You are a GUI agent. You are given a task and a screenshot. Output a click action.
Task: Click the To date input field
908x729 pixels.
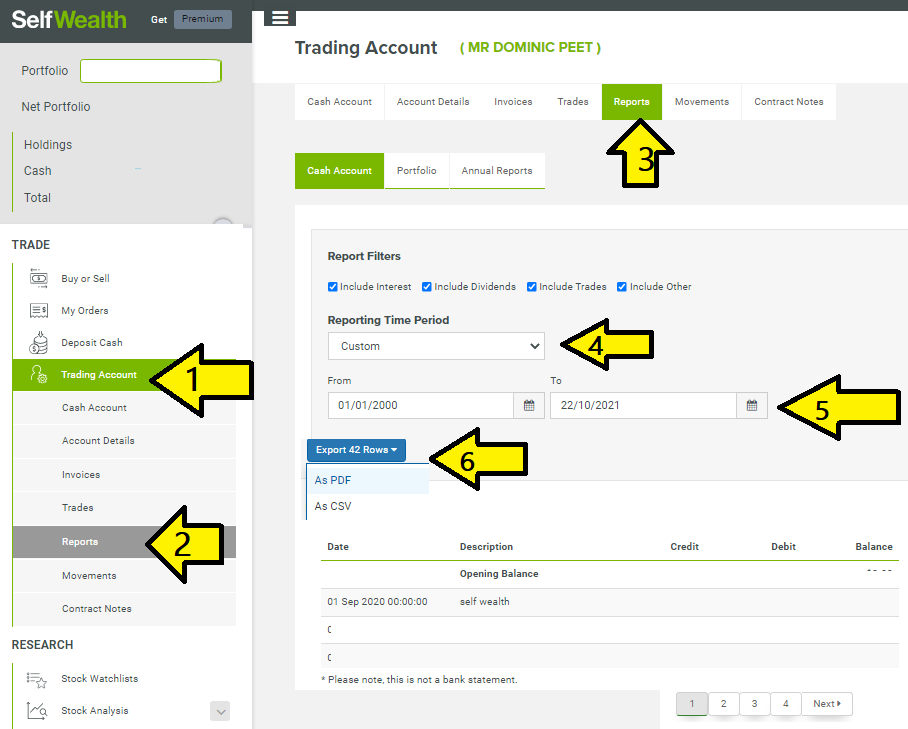point(643,405)
